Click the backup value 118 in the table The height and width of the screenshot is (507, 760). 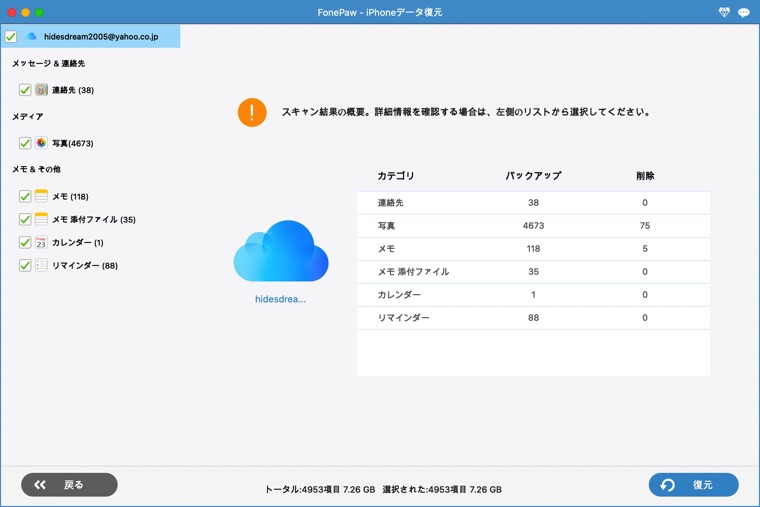pyautogui.click(x=533, y=249)
